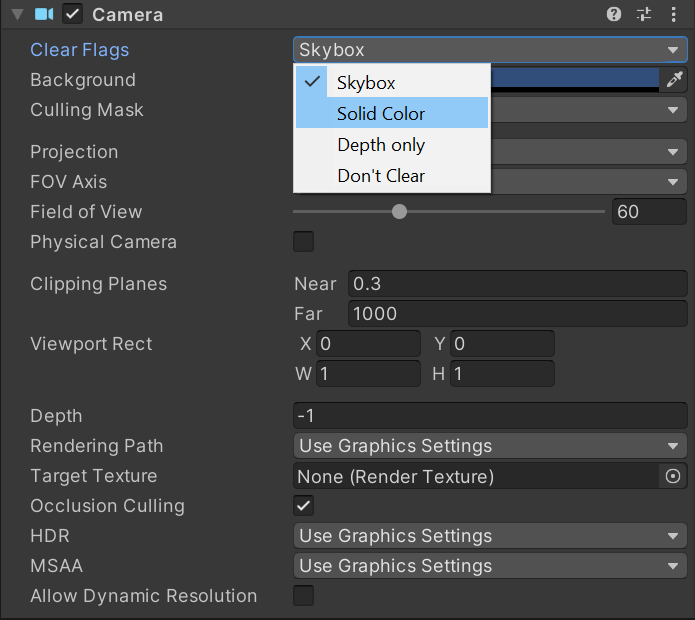Click the Field of View slider handle
Viewport: 695px width, 620px height.
point(400,212)
